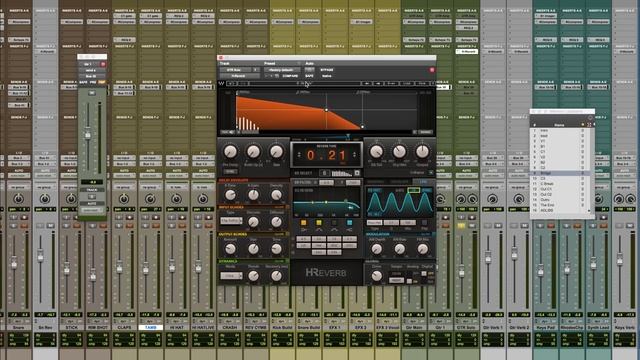The image size is (640, 360).
Task: Click the Load button in Waves toolbar
Action: (x=406, y=83)
